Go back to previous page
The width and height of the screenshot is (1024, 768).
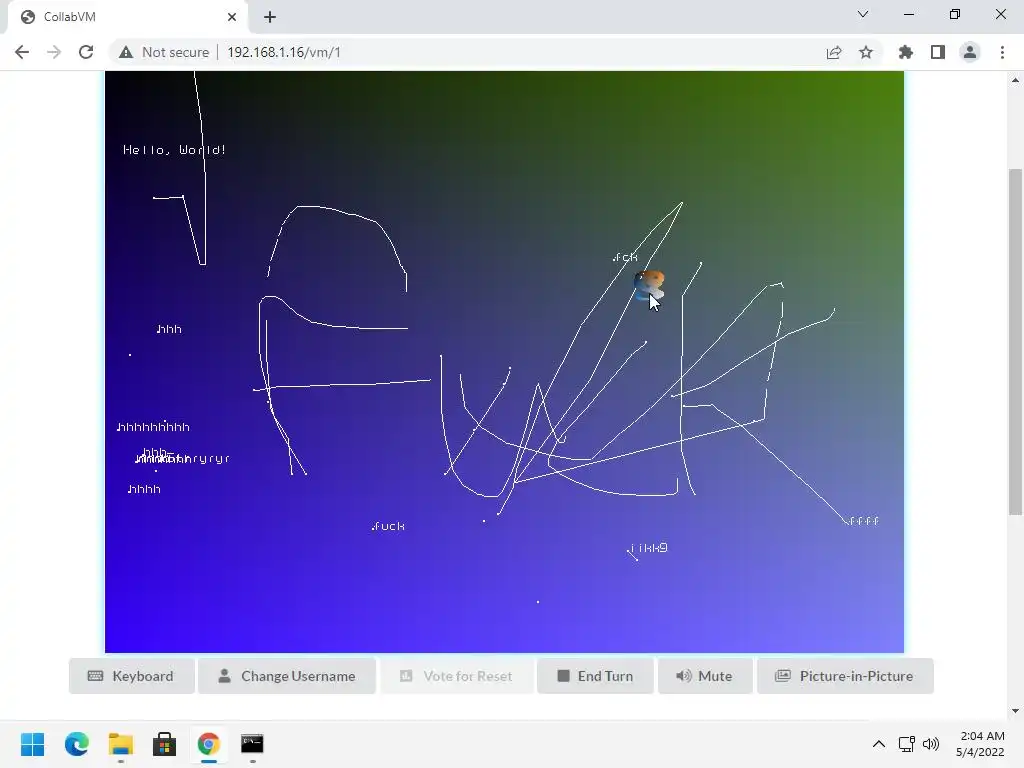[x=22, y=52]
